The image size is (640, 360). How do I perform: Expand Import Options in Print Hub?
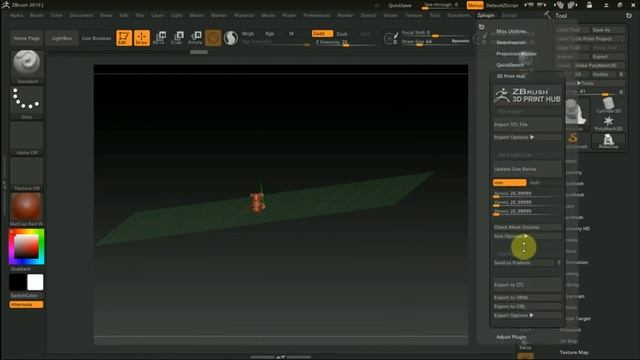527,137
